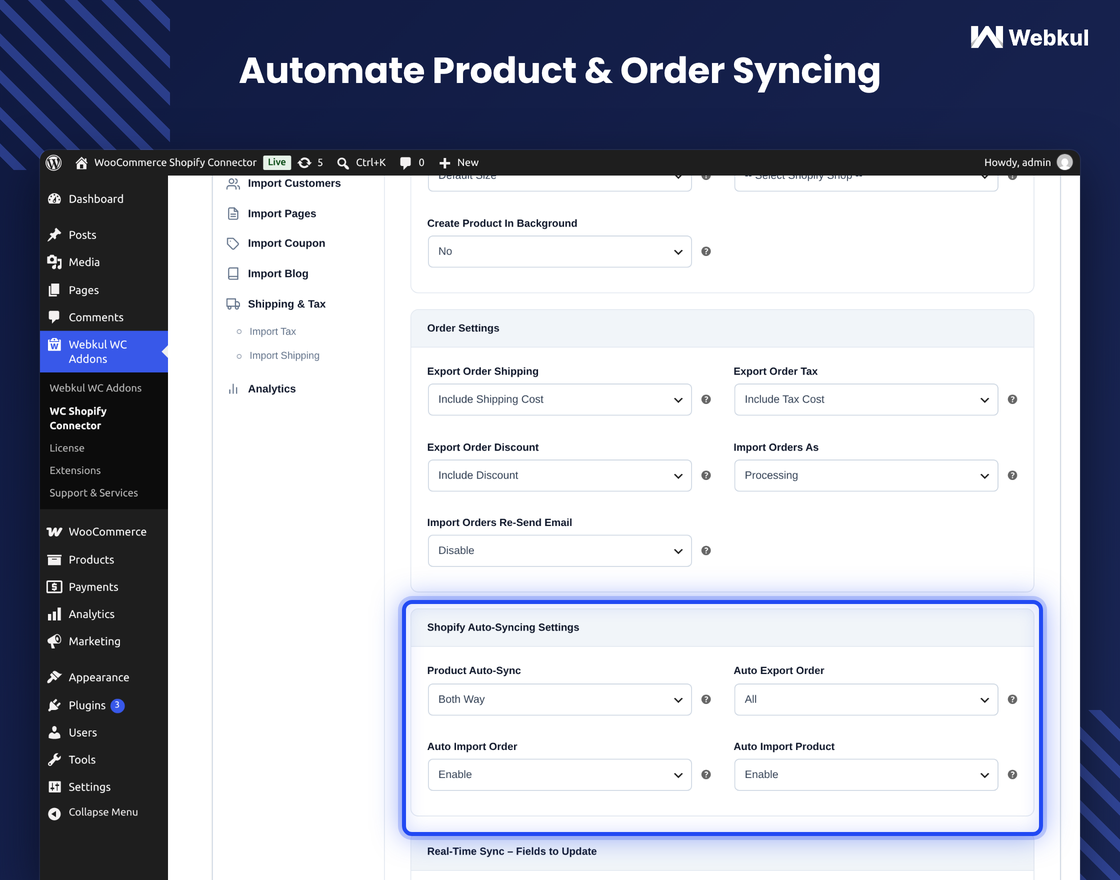Click the Marketing megaphone icon
The height and width of the screenshot is (880, 1120).
(x=54, y=641)
